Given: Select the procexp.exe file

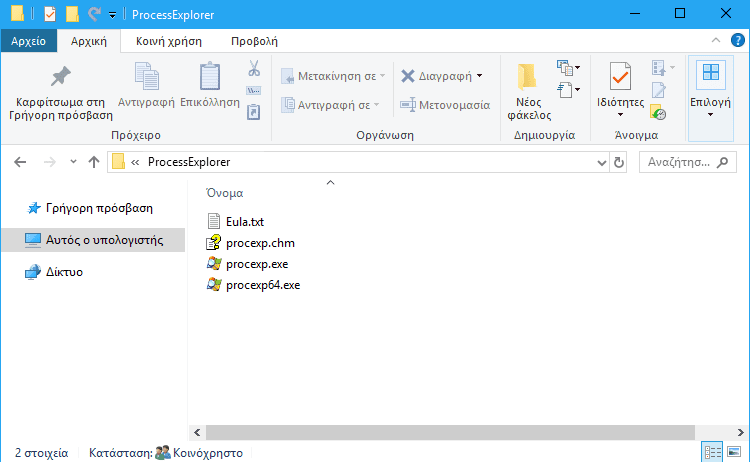Looking at the screenshot, I should click(247, 264).
